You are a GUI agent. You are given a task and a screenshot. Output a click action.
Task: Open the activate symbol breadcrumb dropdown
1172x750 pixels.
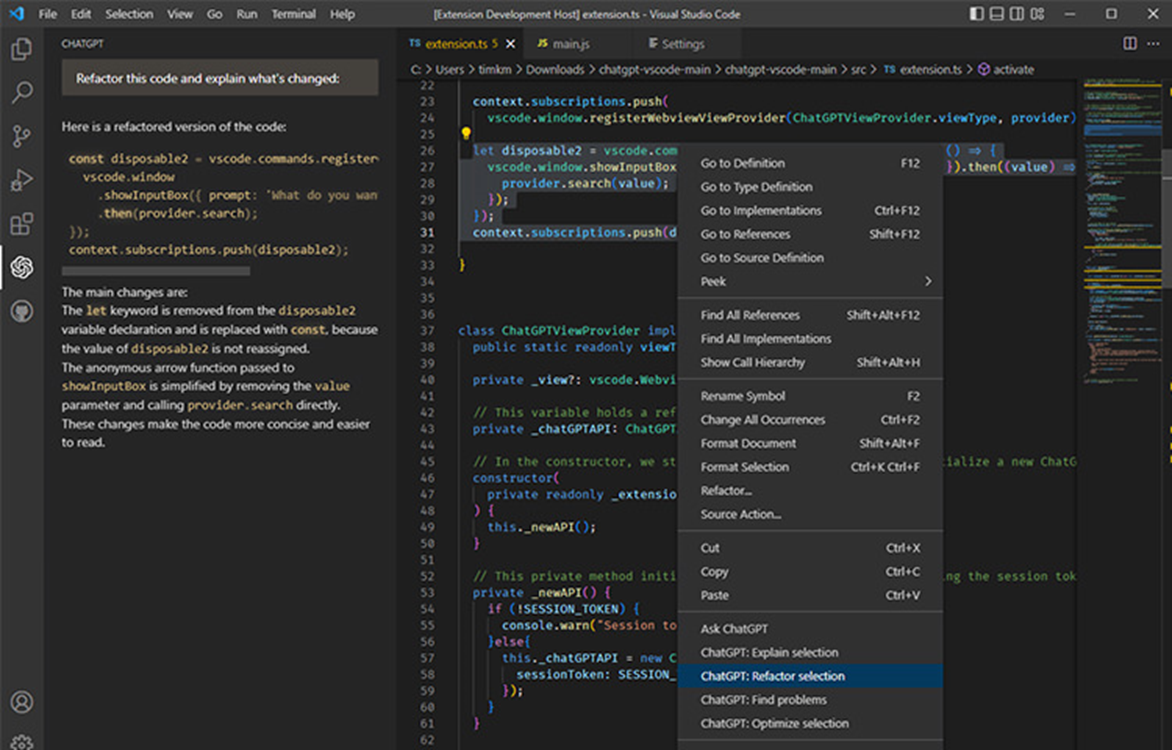pos(1005,70)
